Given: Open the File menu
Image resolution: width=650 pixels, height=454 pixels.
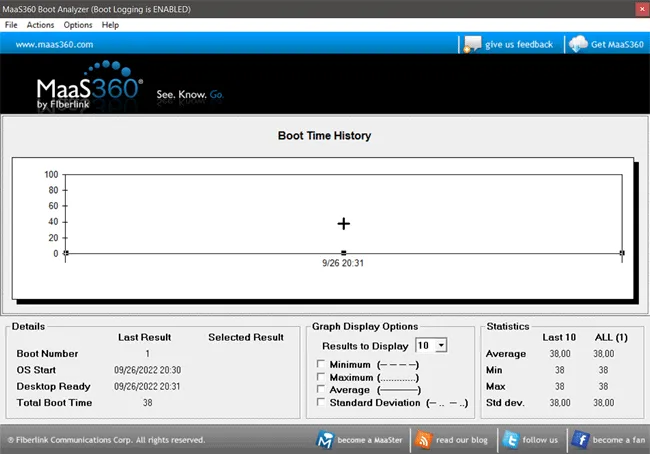Looking at the screenshot, I should [11, 25].
